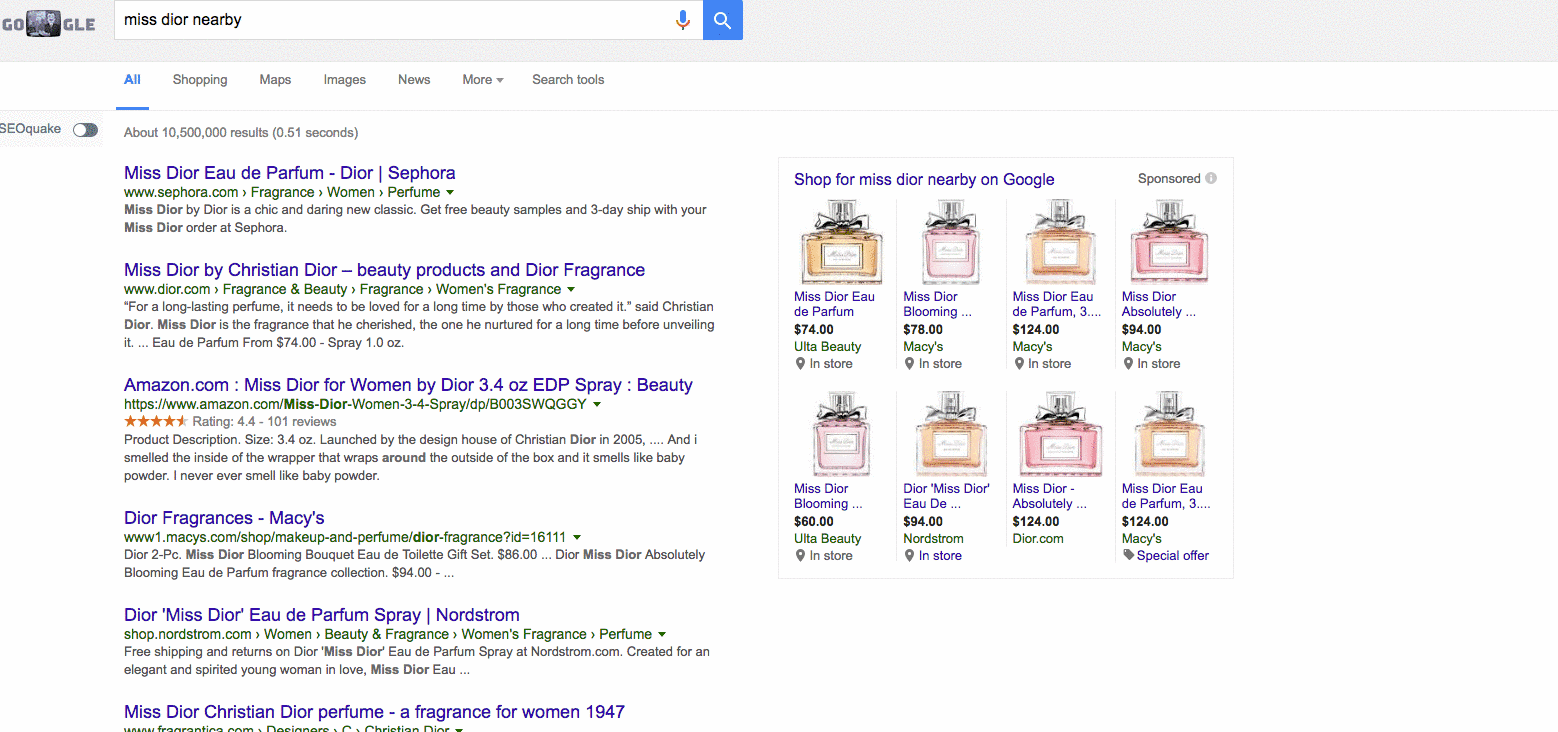Click the Dior.com Absolutely perfume image
1558x732 pixels.
pyautogui.click(x=1060, y=435)
